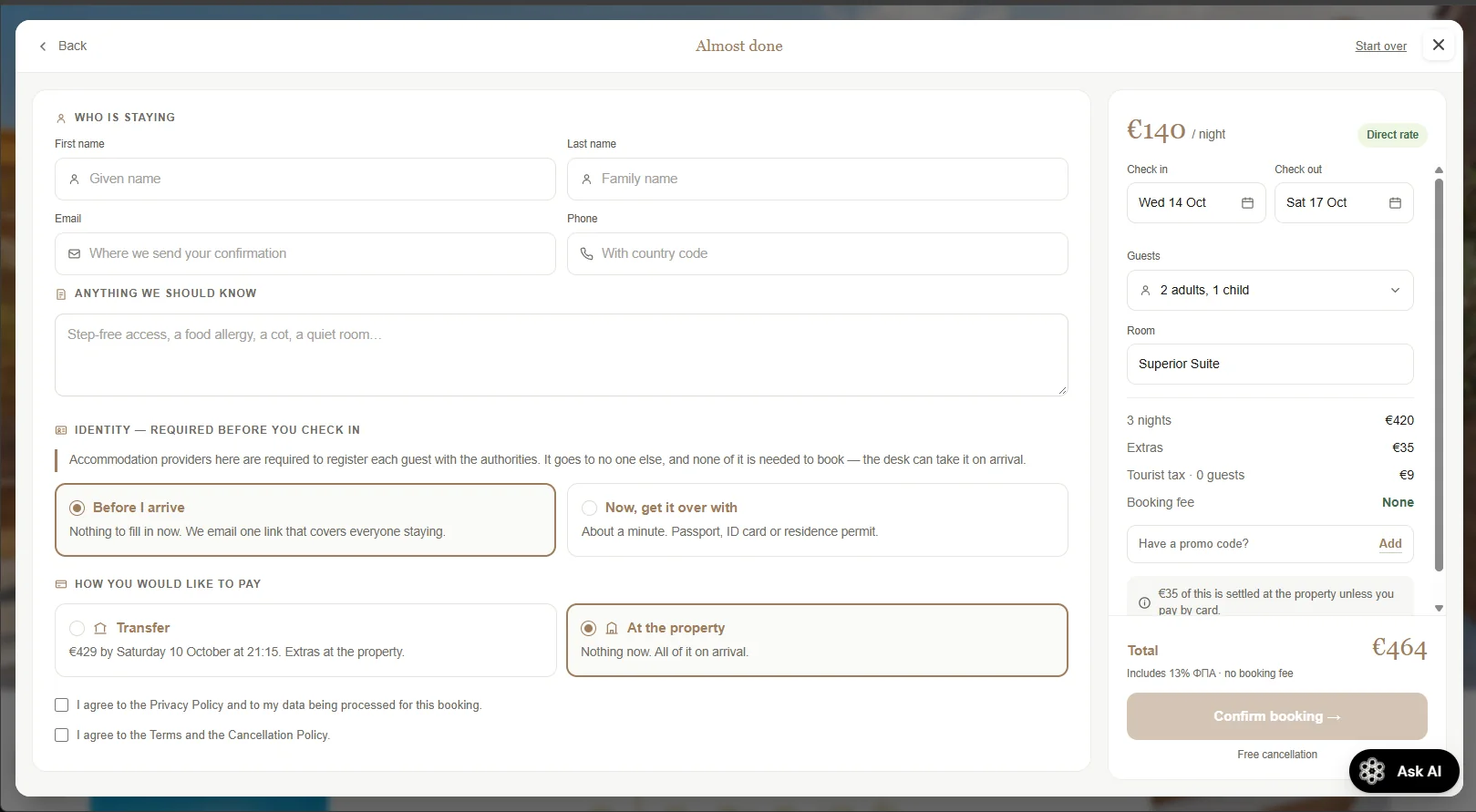The width and height of the screenshot is (1476, 812).
Task: Click the person icon in Family name field
Action: pyautogui.click(x=587, y=180)
